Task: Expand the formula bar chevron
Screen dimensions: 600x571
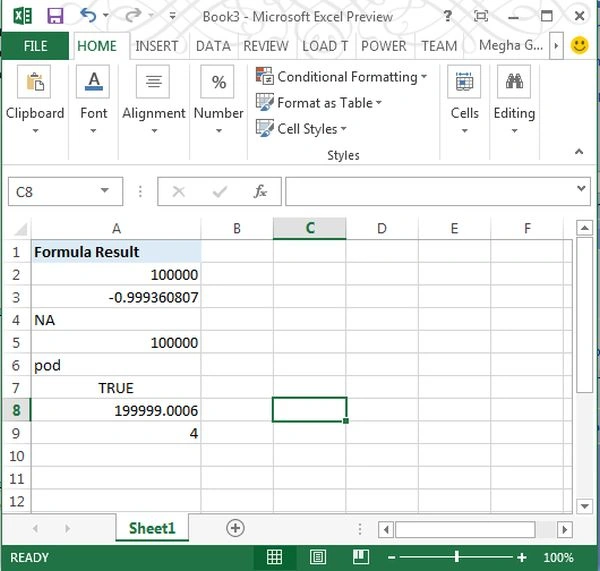Action: tap(581, 188)
